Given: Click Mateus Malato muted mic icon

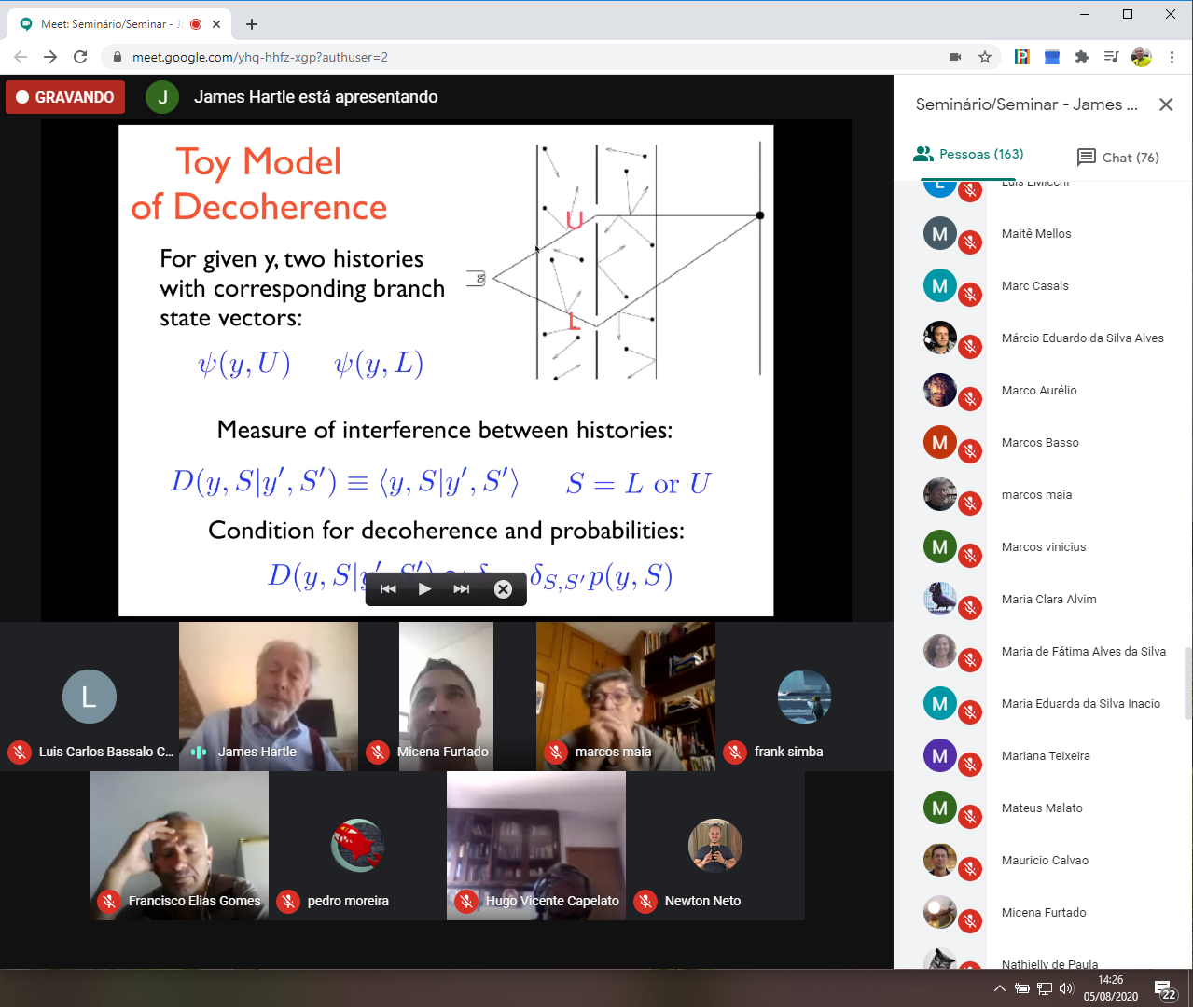Looking at the screenshot, I should [x=970, y=817].
